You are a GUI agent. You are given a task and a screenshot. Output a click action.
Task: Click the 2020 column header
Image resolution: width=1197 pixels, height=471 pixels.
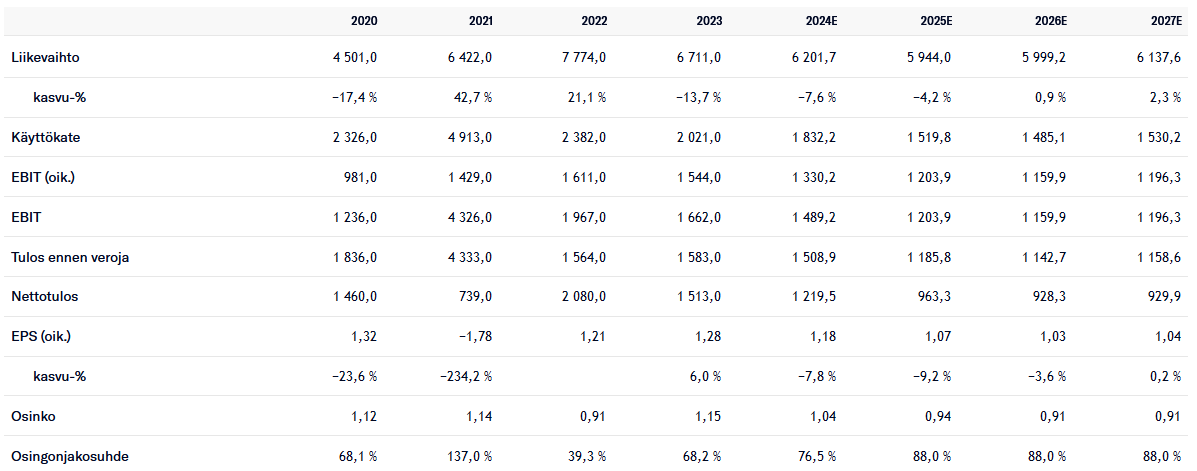pyautogui.click(x=363, y=20)
